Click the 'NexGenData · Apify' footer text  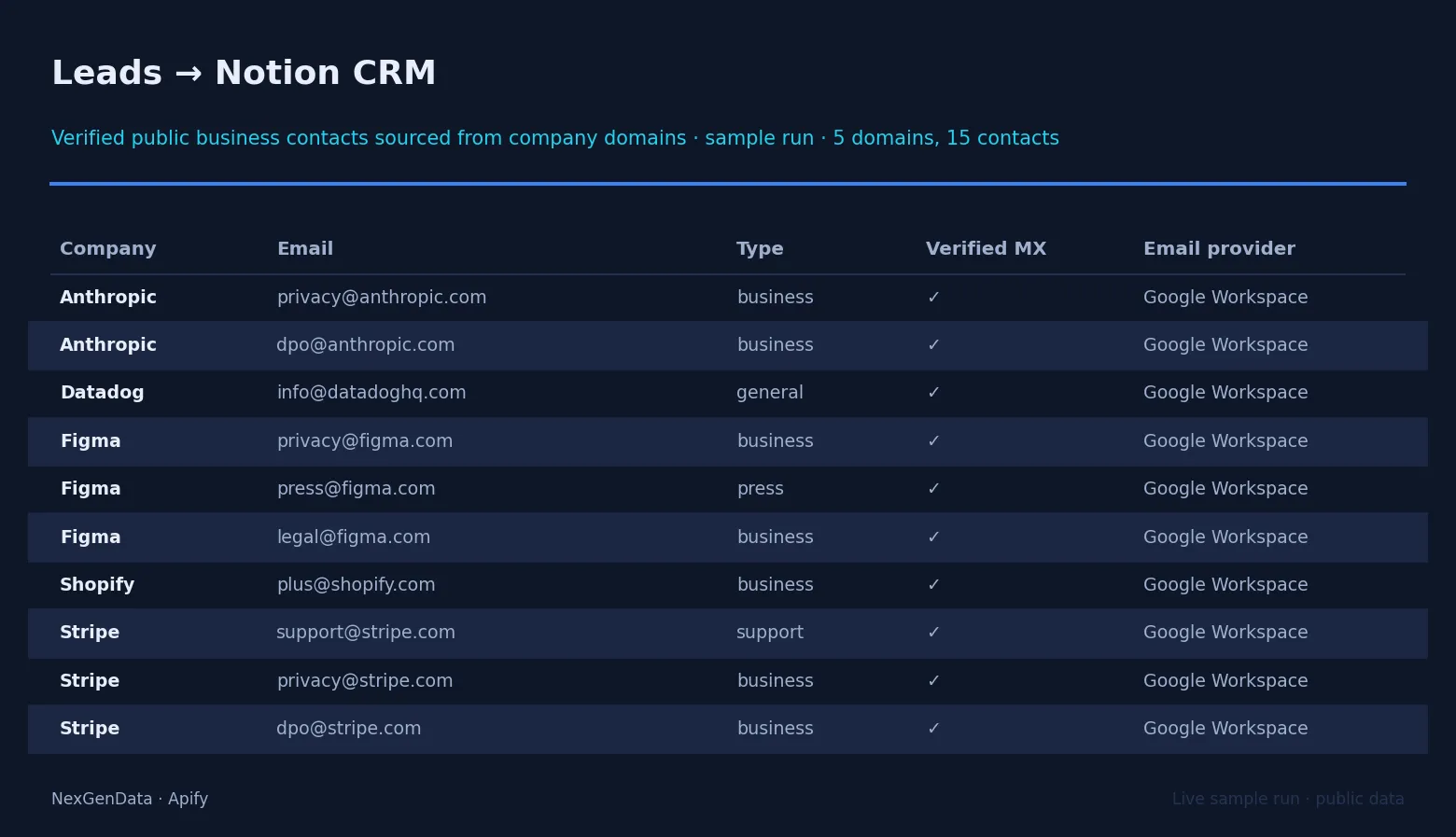(x=130, y=799)
